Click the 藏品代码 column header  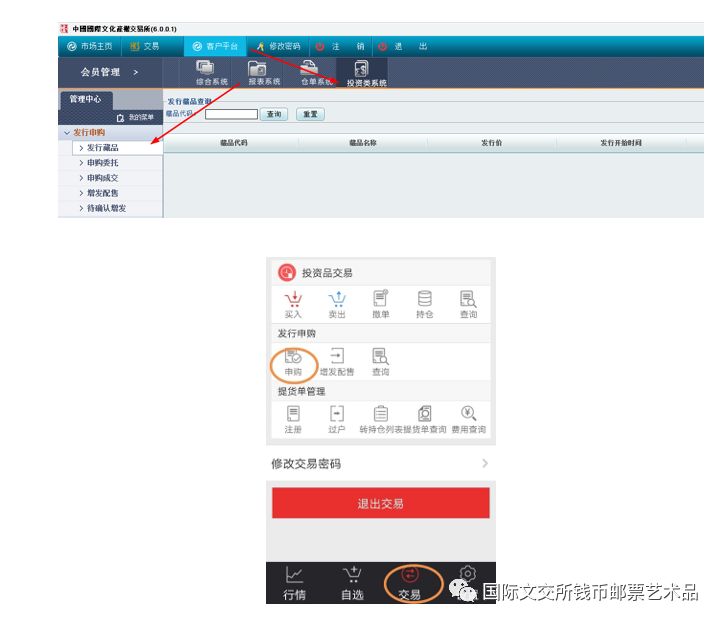(234, 143)
